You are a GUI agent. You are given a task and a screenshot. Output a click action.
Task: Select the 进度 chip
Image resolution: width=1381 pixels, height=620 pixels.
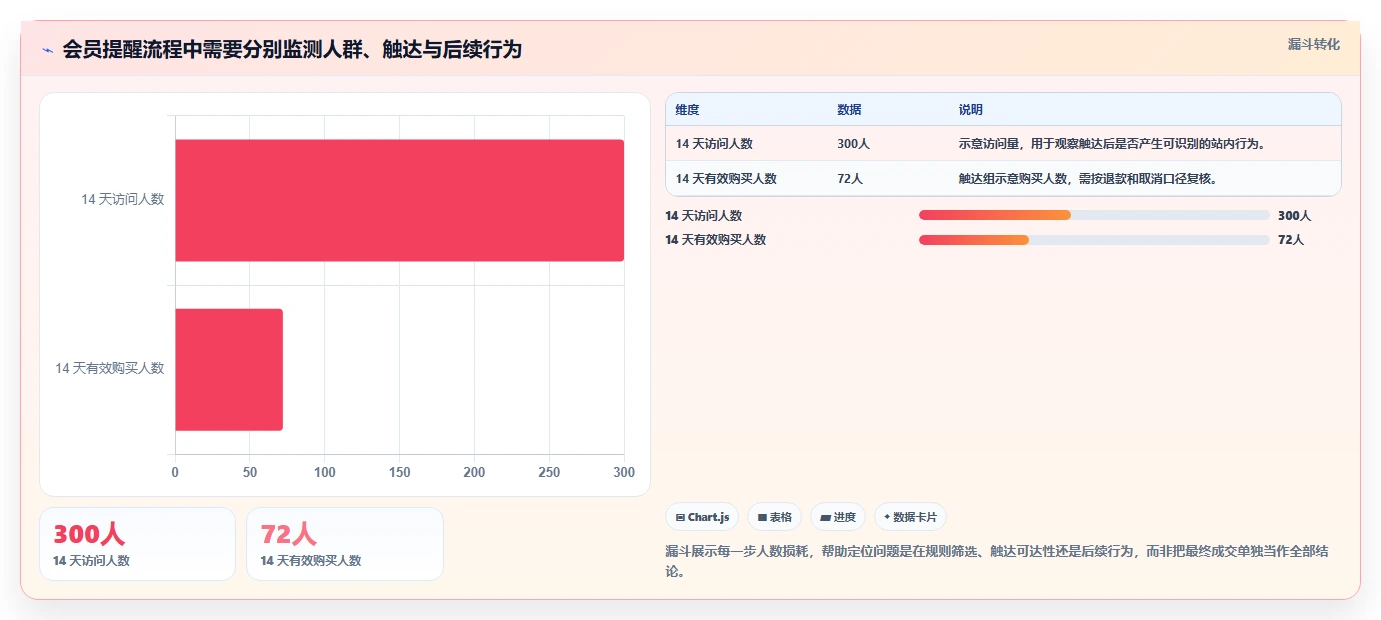pos(837,517)
